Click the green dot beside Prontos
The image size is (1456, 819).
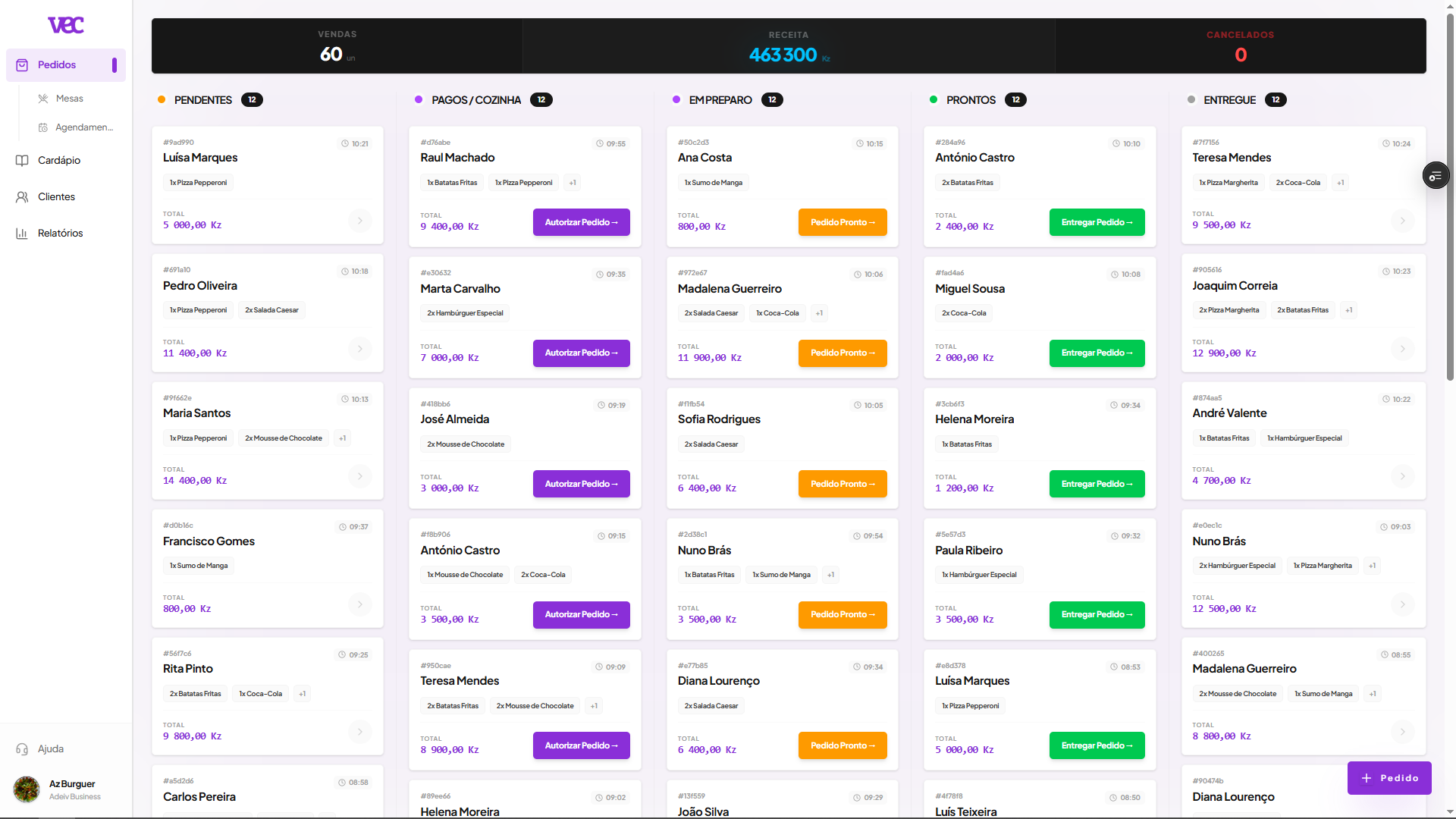(x=934, y=100)
